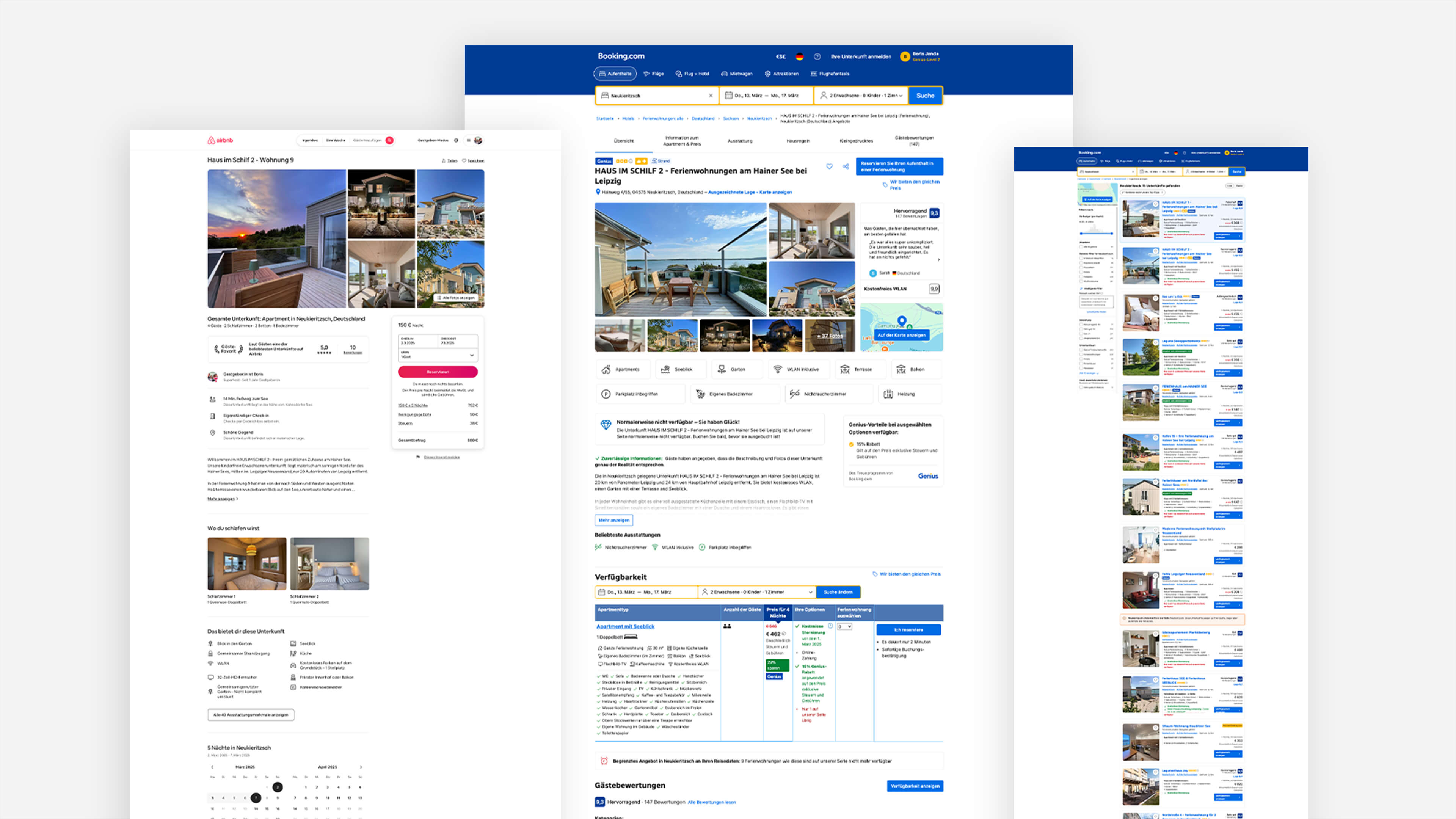Click the pink Reservieren button on Airbnb
Viewport: 1456px width, 819px height.
point(438,372)
